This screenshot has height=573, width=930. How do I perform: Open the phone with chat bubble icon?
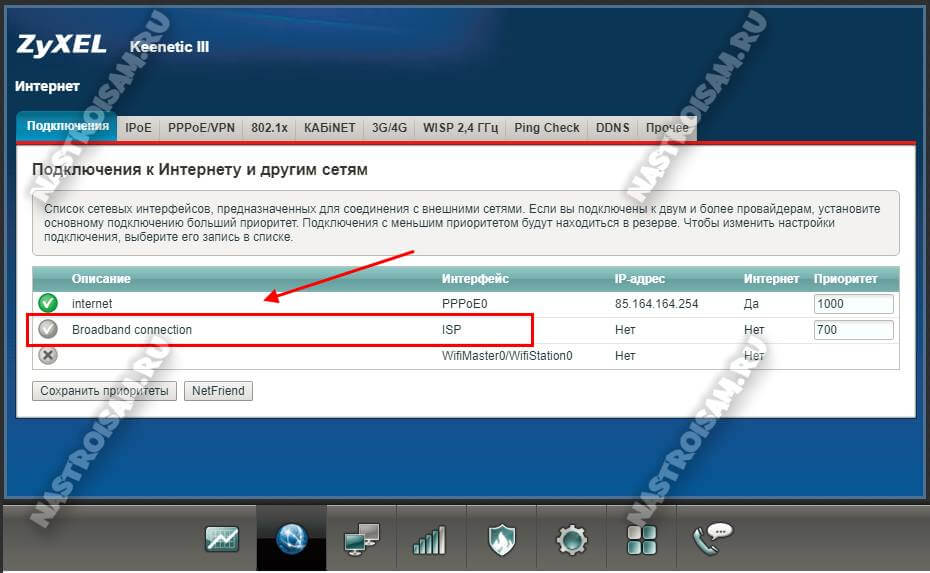click(x=712, y=538)
